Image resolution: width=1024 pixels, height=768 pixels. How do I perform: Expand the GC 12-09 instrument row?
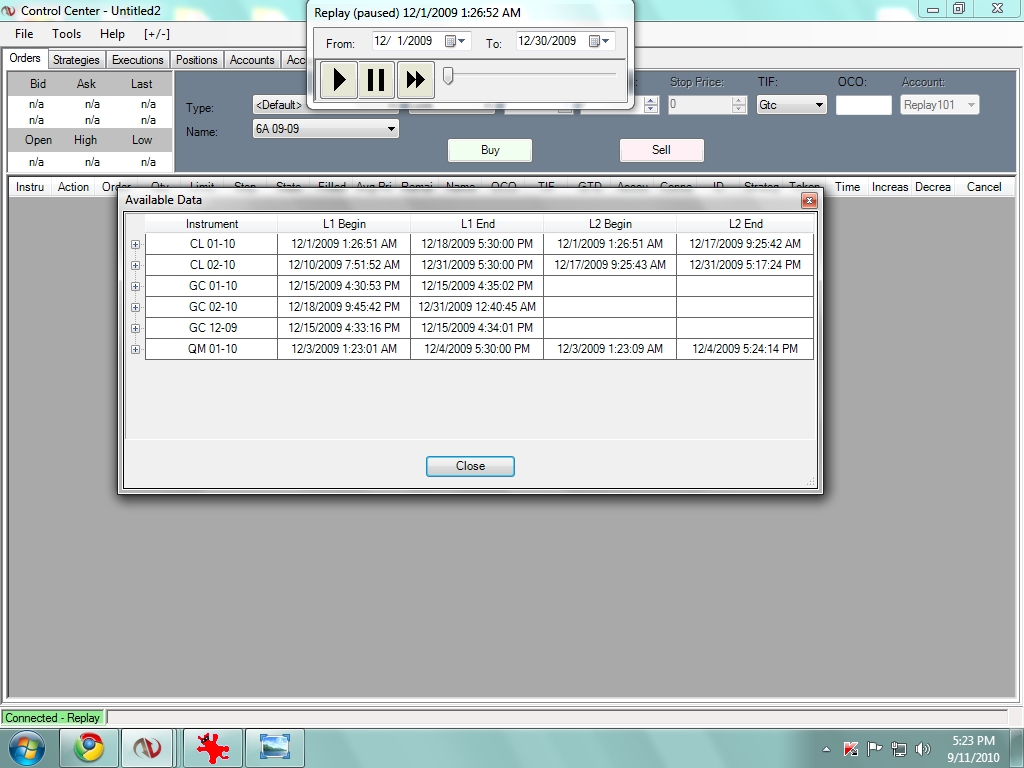pyautogui.click(x=135, y=328)
